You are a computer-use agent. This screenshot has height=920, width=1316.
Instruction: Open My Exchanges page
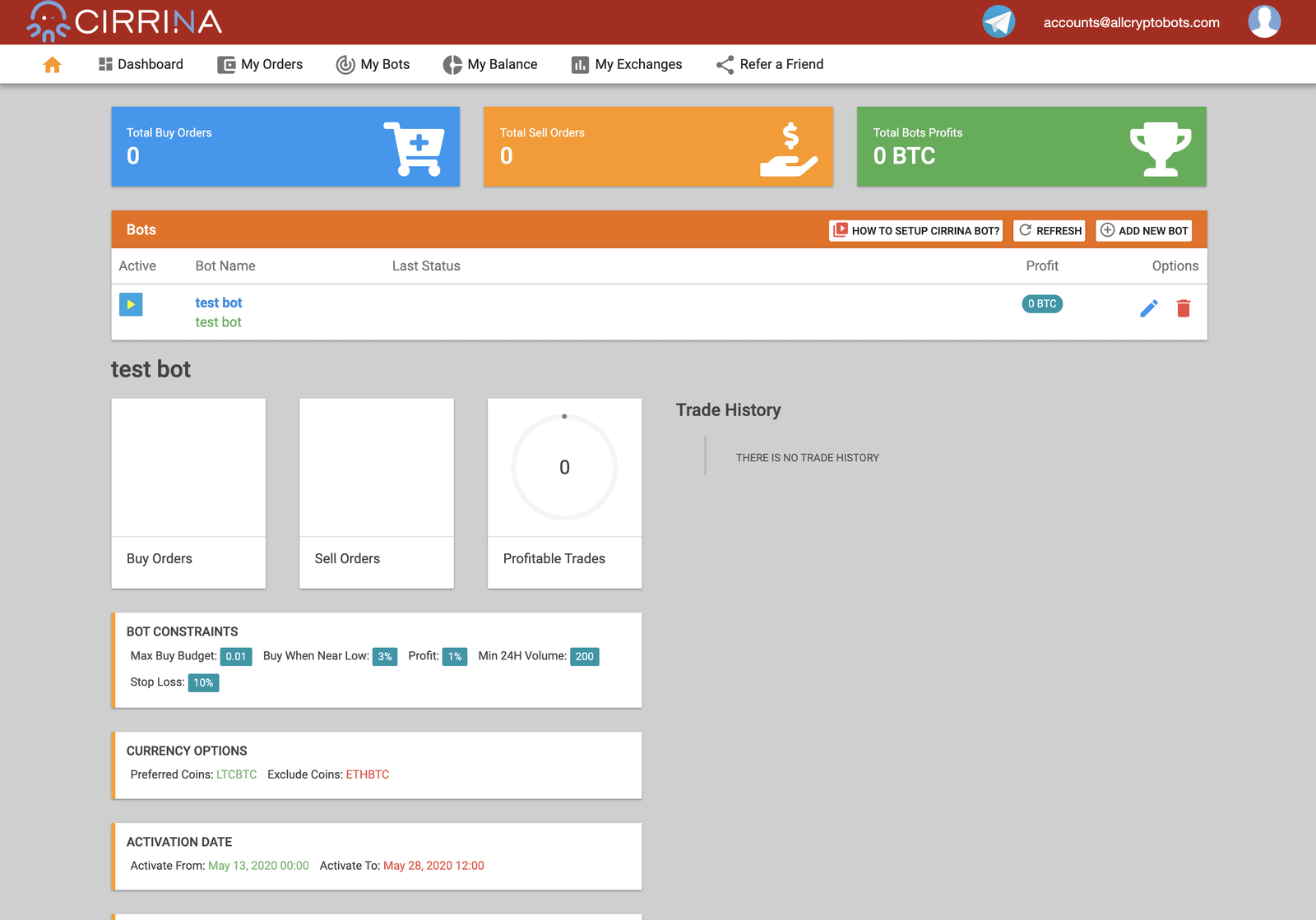click(627, 64)
